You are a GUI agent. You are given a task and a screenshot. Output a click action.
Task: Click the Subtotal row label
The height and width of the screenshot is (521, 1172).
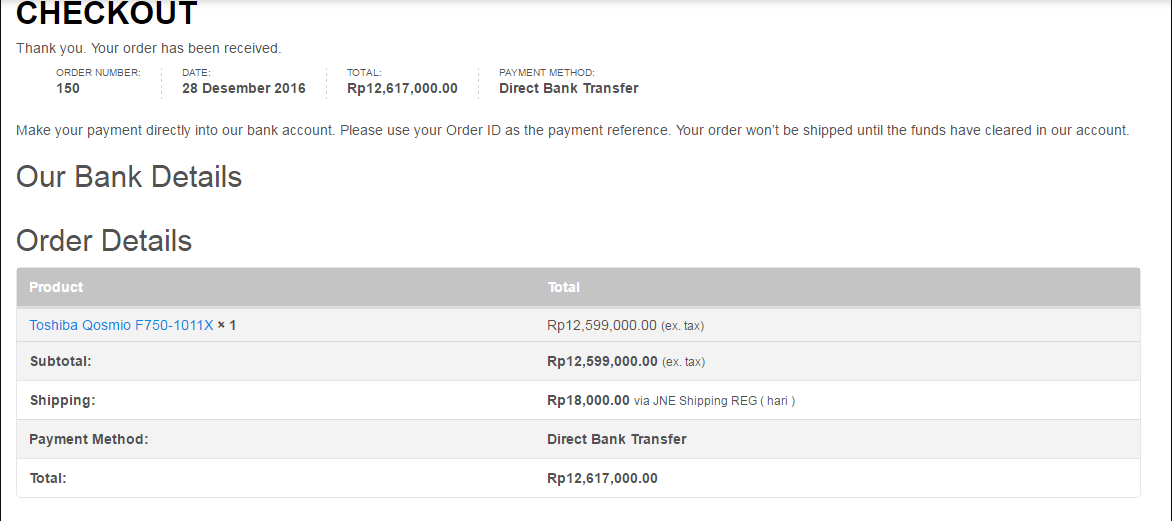[x=61, y=361]
